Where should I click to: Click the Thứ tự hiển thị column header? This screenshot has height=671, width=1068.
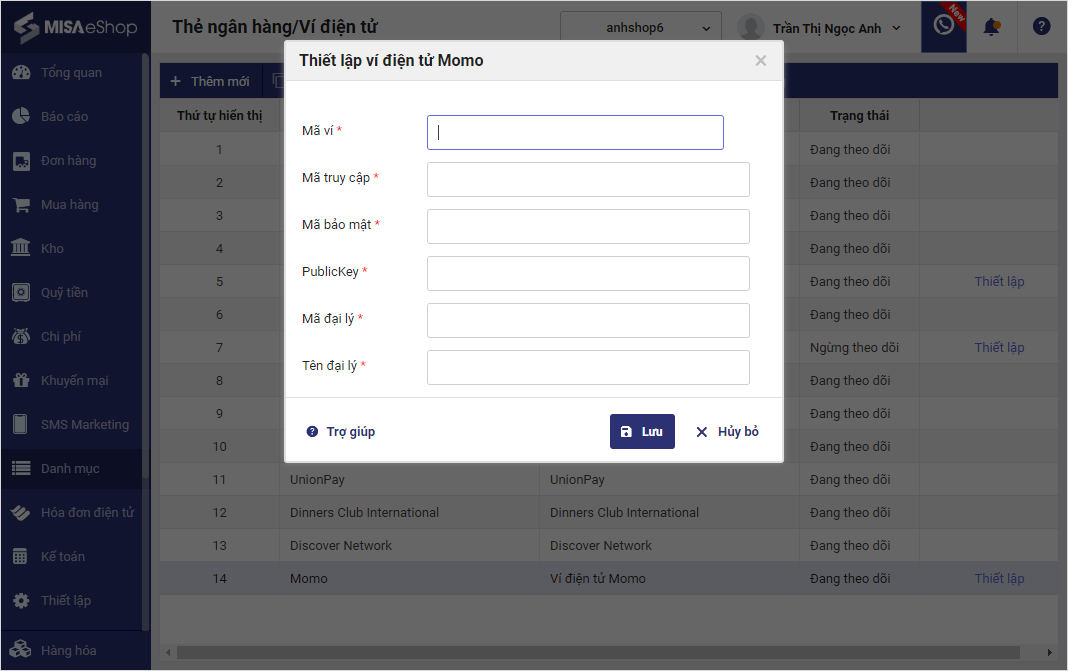point(219,116)
